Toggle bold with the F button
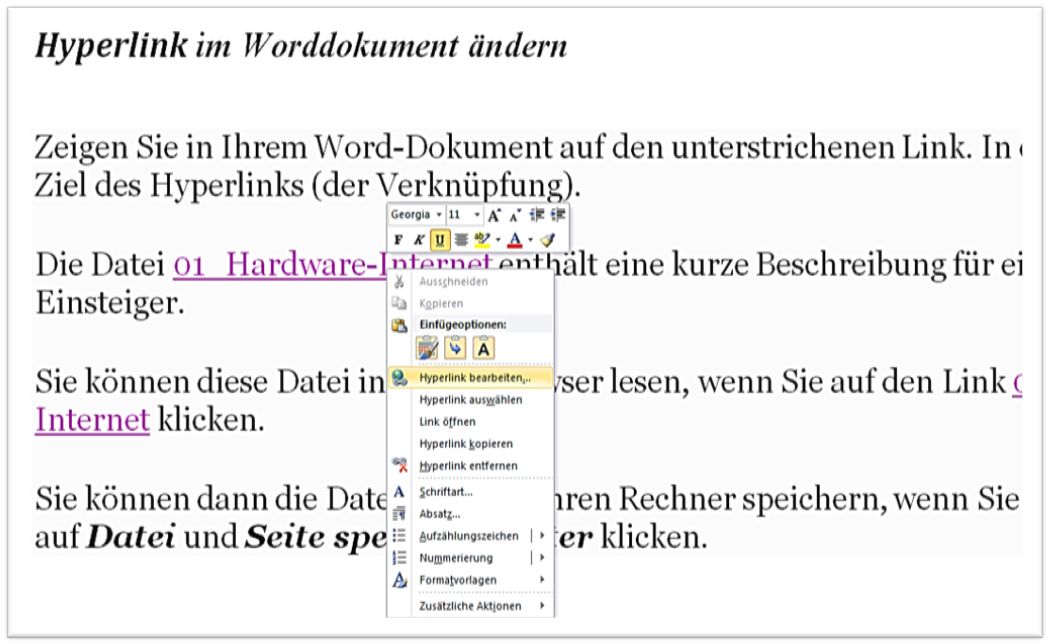This screenshot has height=644, width=1049. coord(399,238)
